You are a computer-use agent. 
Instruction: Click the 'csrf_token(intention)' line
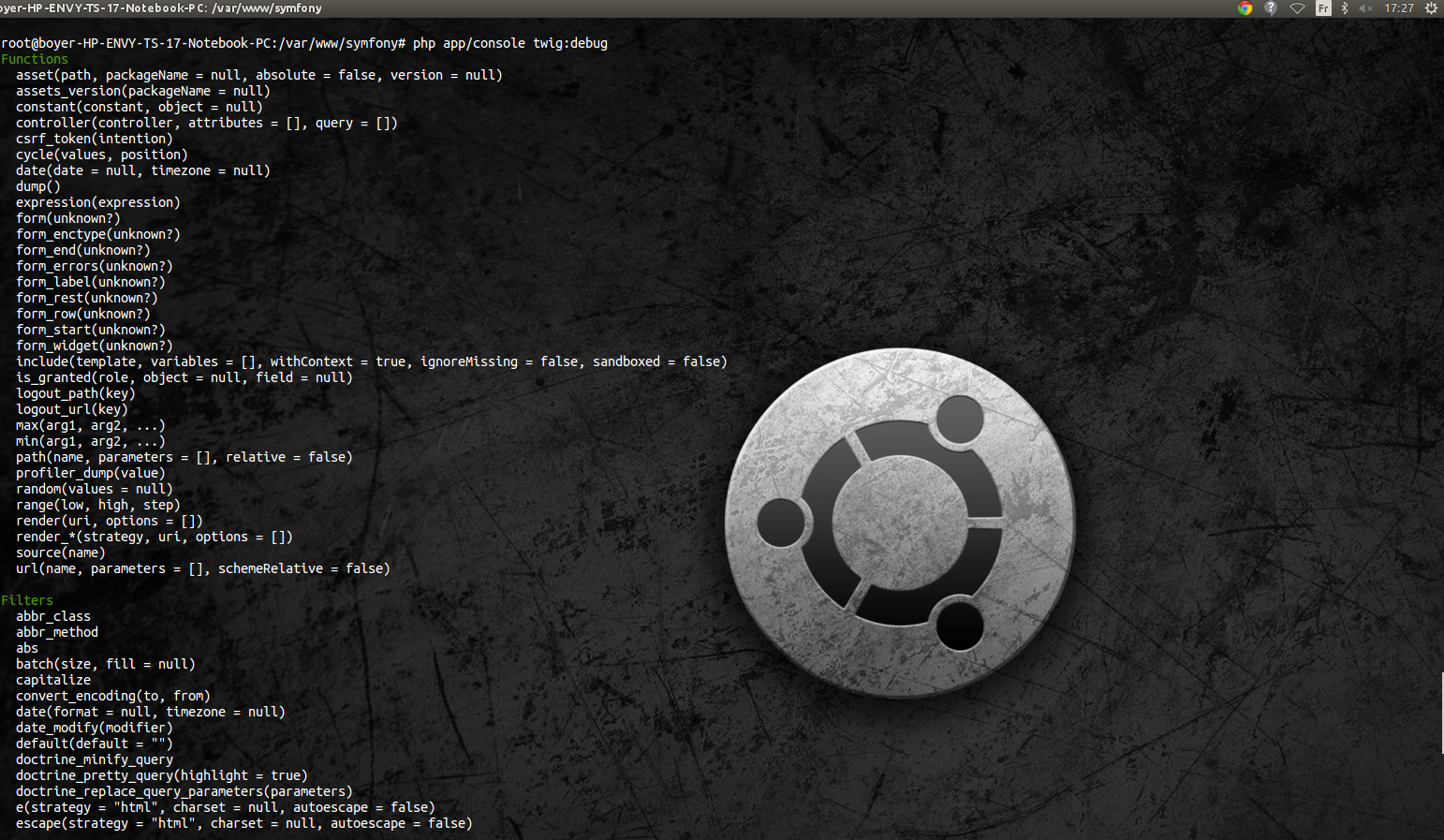(95, 139)
